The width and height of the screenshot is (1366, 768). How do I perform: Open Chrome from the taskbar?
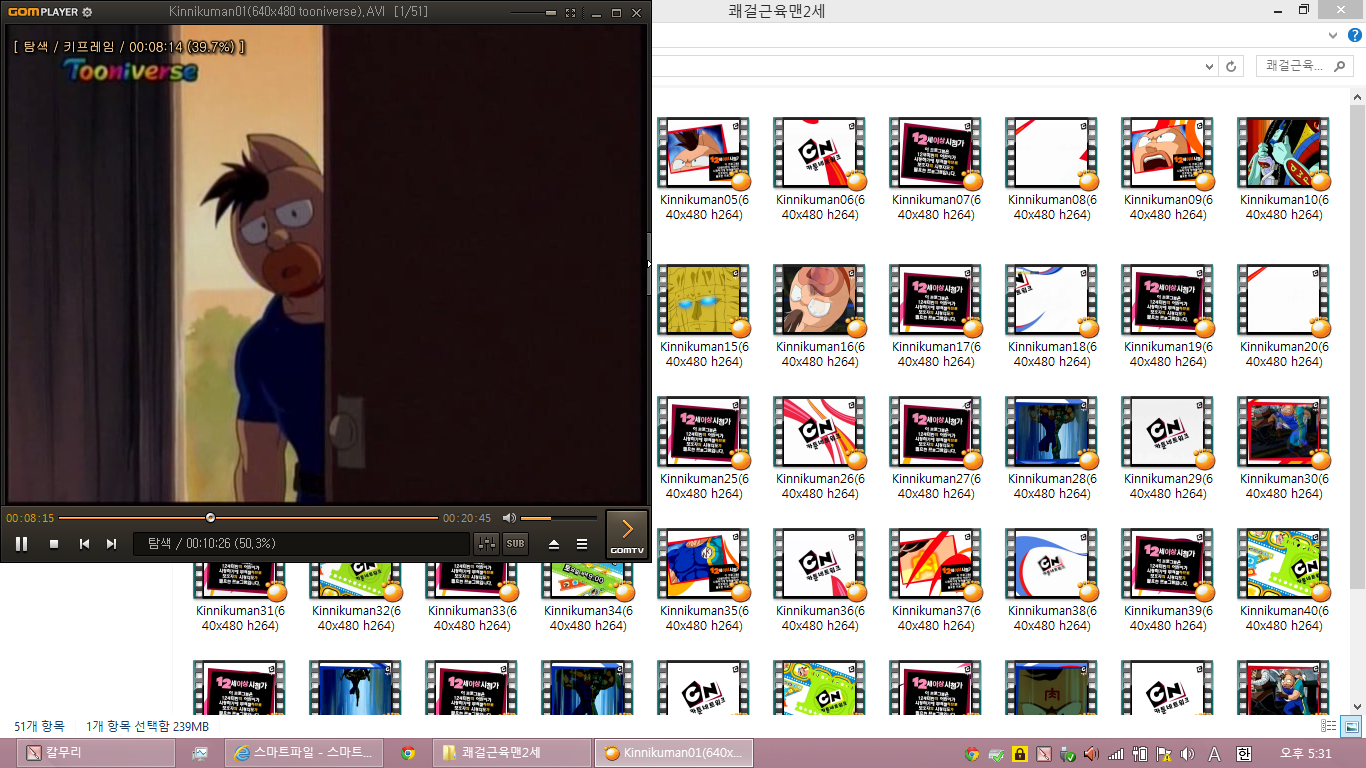408,753
